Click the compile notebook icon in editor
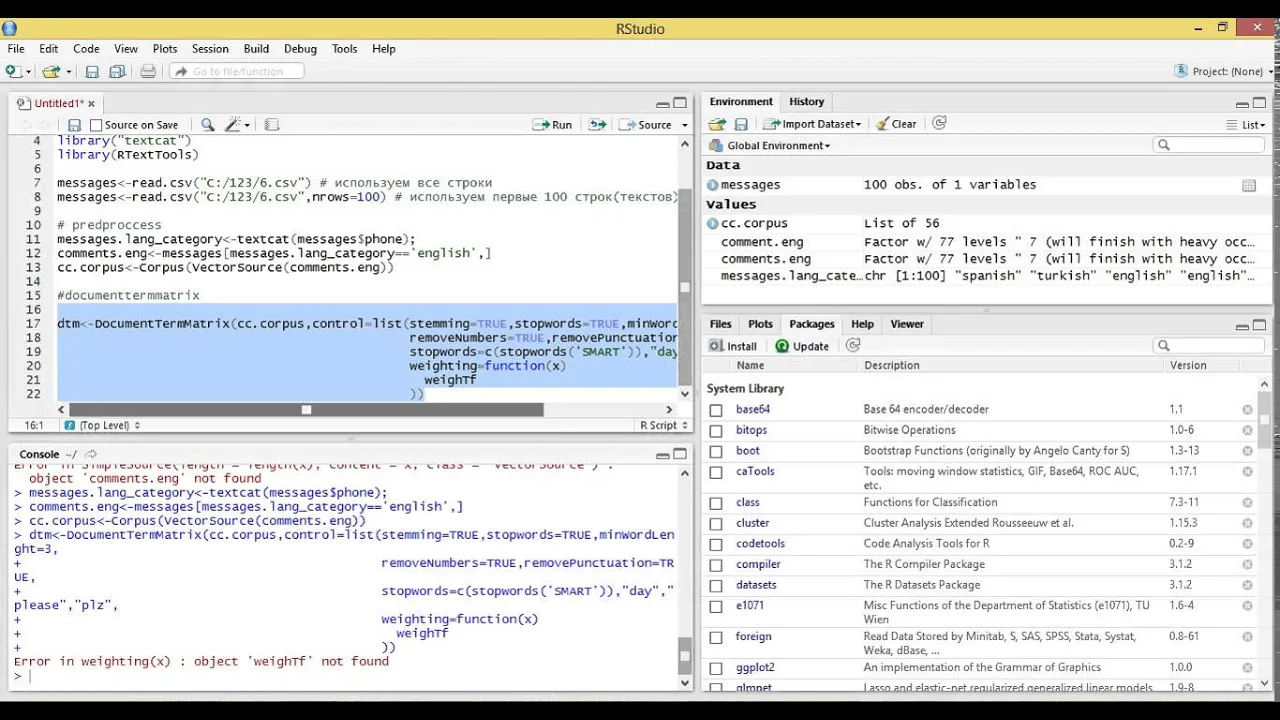Viewport: 1280px width, 720px height. [272, 125]
